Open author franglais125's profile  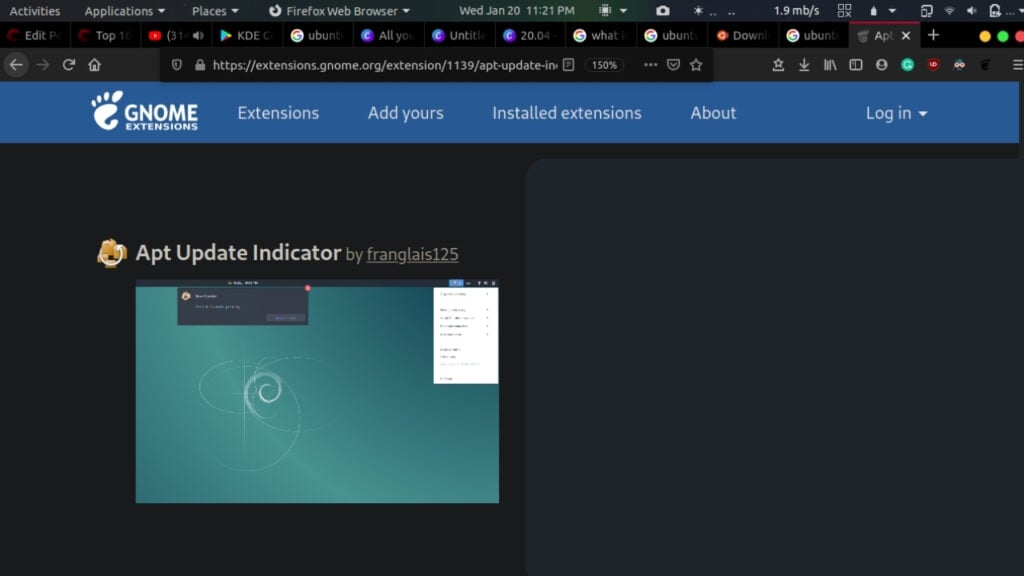[x=413, y=254]
